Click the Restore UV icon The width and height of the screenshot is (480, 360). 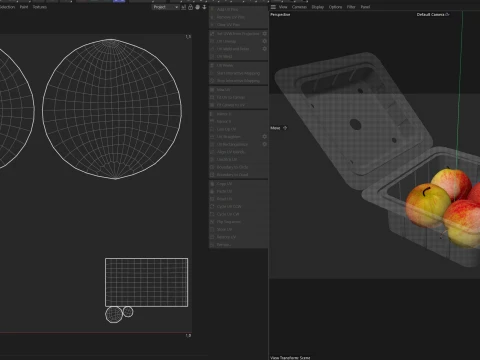[212, 237]
